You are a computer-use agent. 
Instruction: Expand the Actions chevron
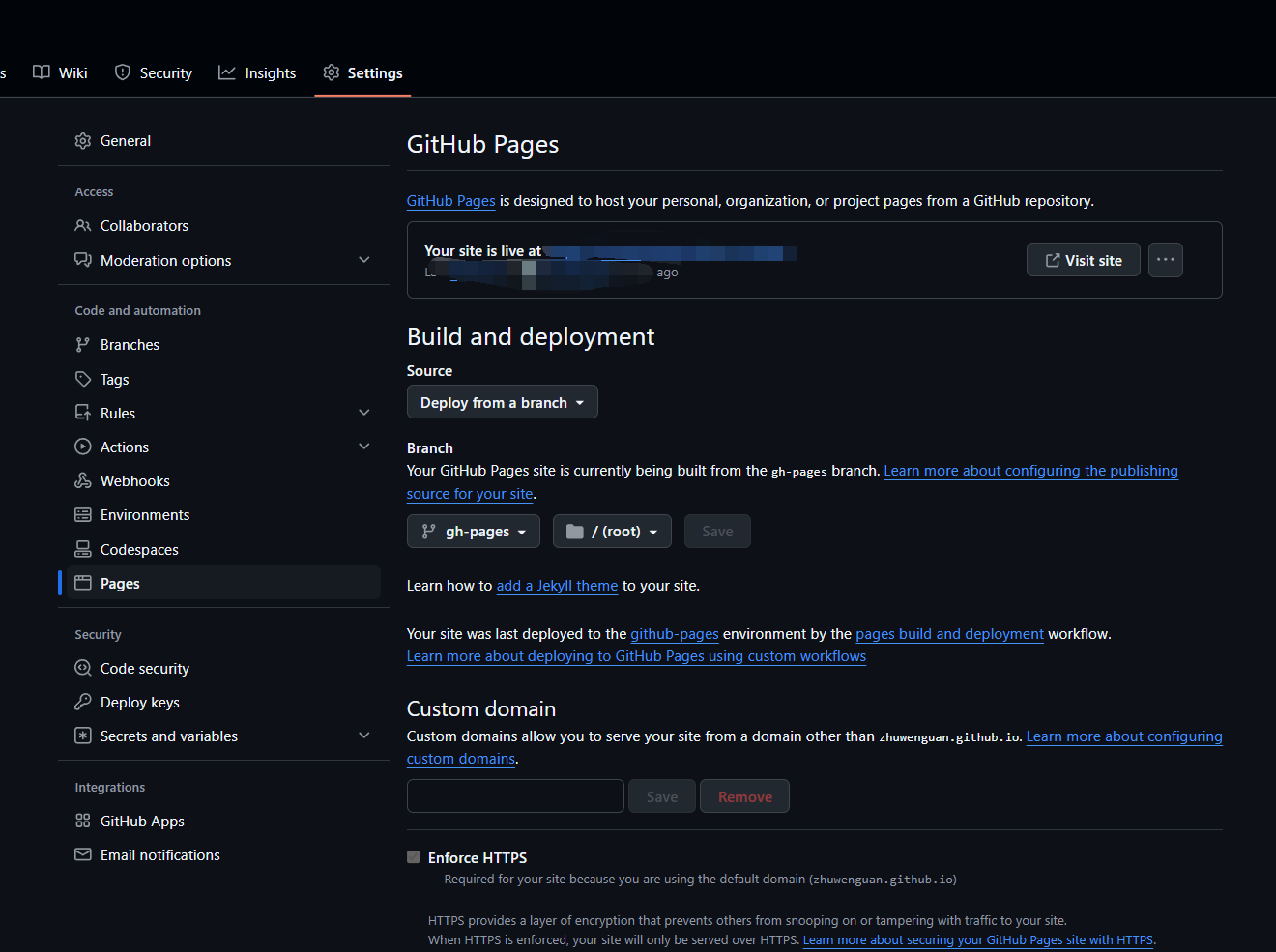(364, 447)
